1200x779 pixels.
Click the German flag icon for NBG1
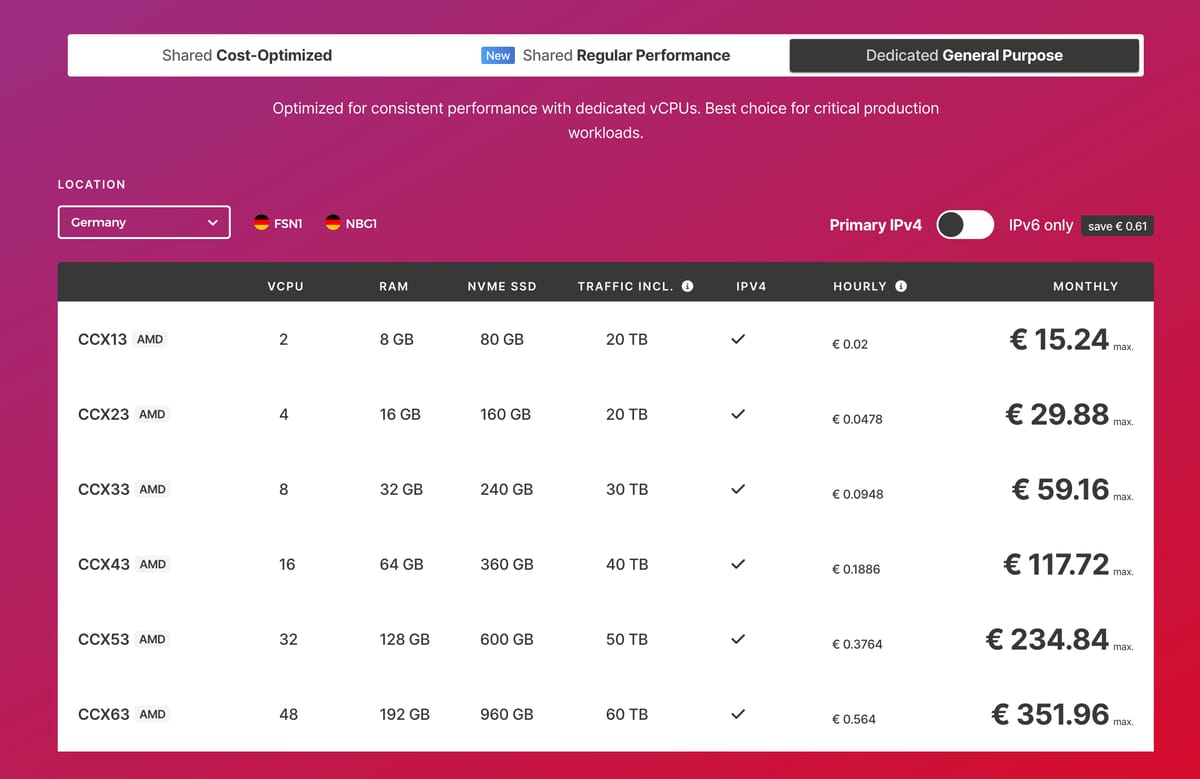click(333, 223)
